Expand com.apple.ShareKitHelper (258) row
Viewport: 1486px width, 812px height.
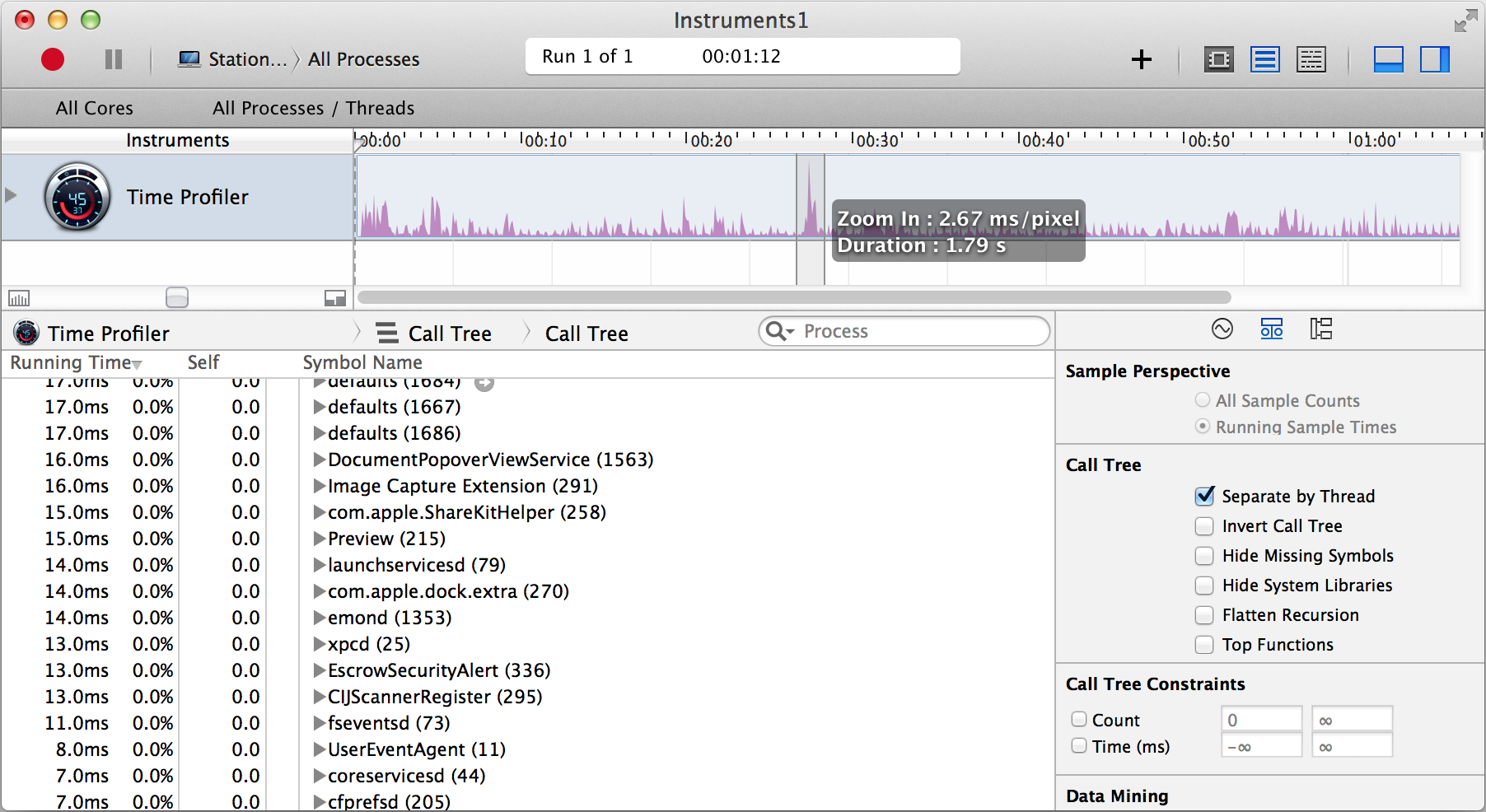coord(319,512)
